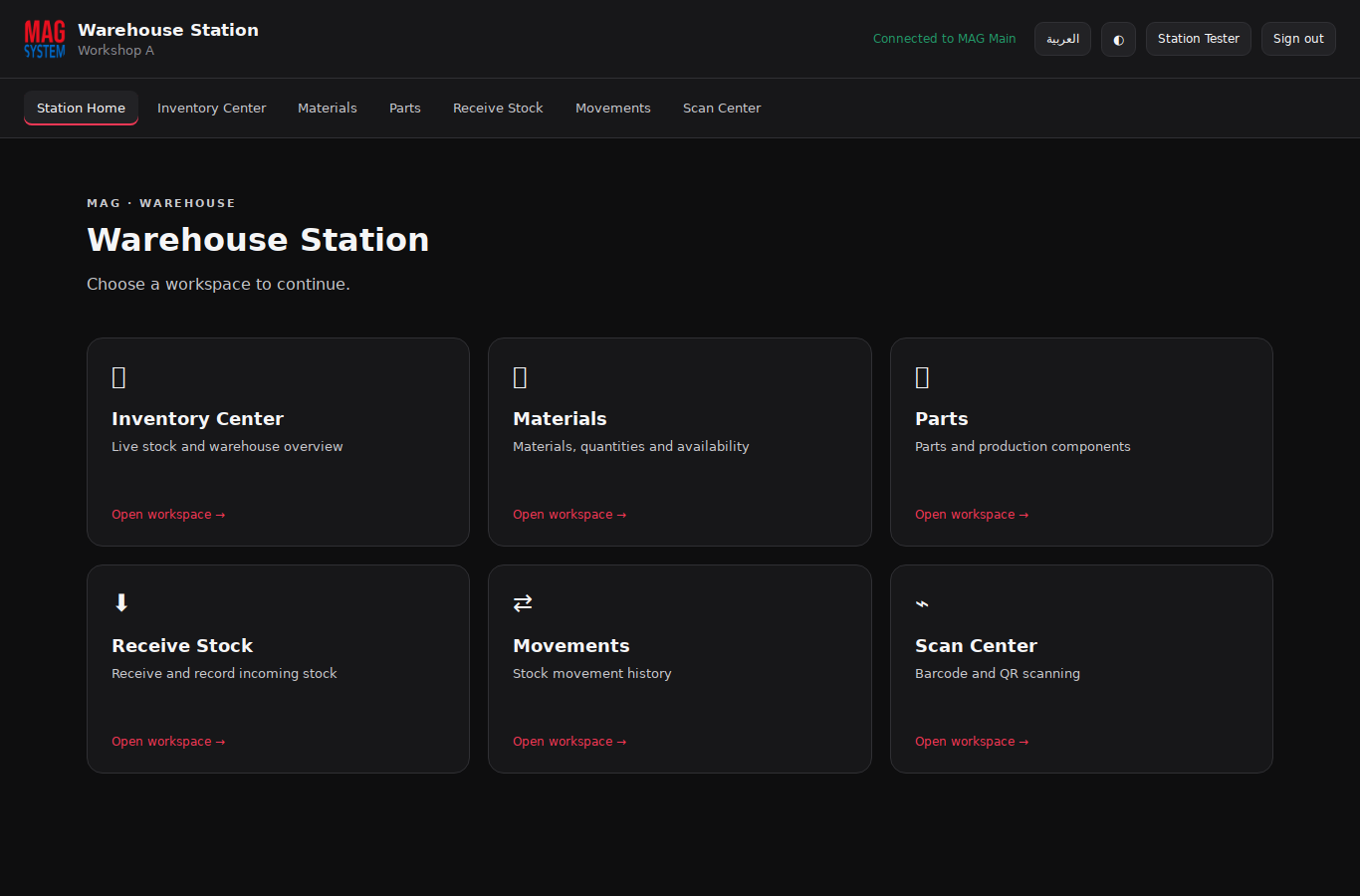The image size is (1360, 896).
Task: Open the Parts nav tab
Action: click(x=405, y=108)
